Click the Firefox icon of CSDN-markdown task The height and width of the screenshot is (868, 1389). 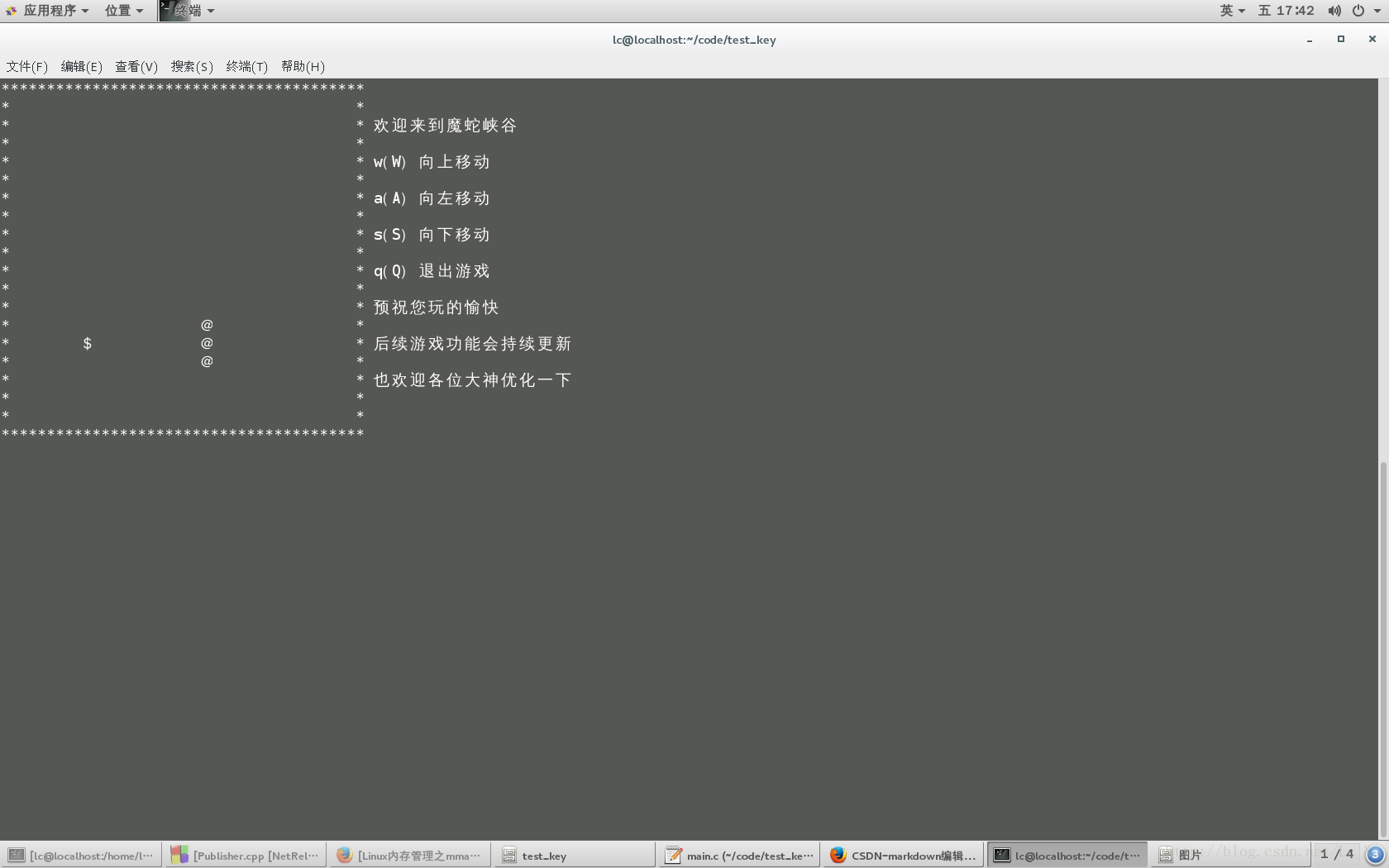point(838,855)
